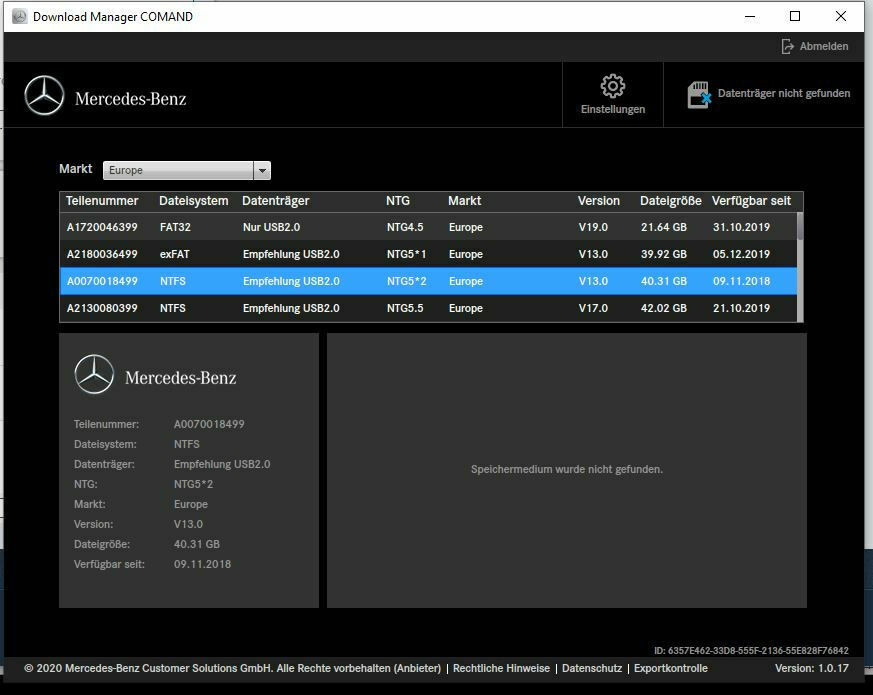873x695 pixels.
Task: Click the Speichermedium wurde nicht gefunden message
Action: coord(567,469)
